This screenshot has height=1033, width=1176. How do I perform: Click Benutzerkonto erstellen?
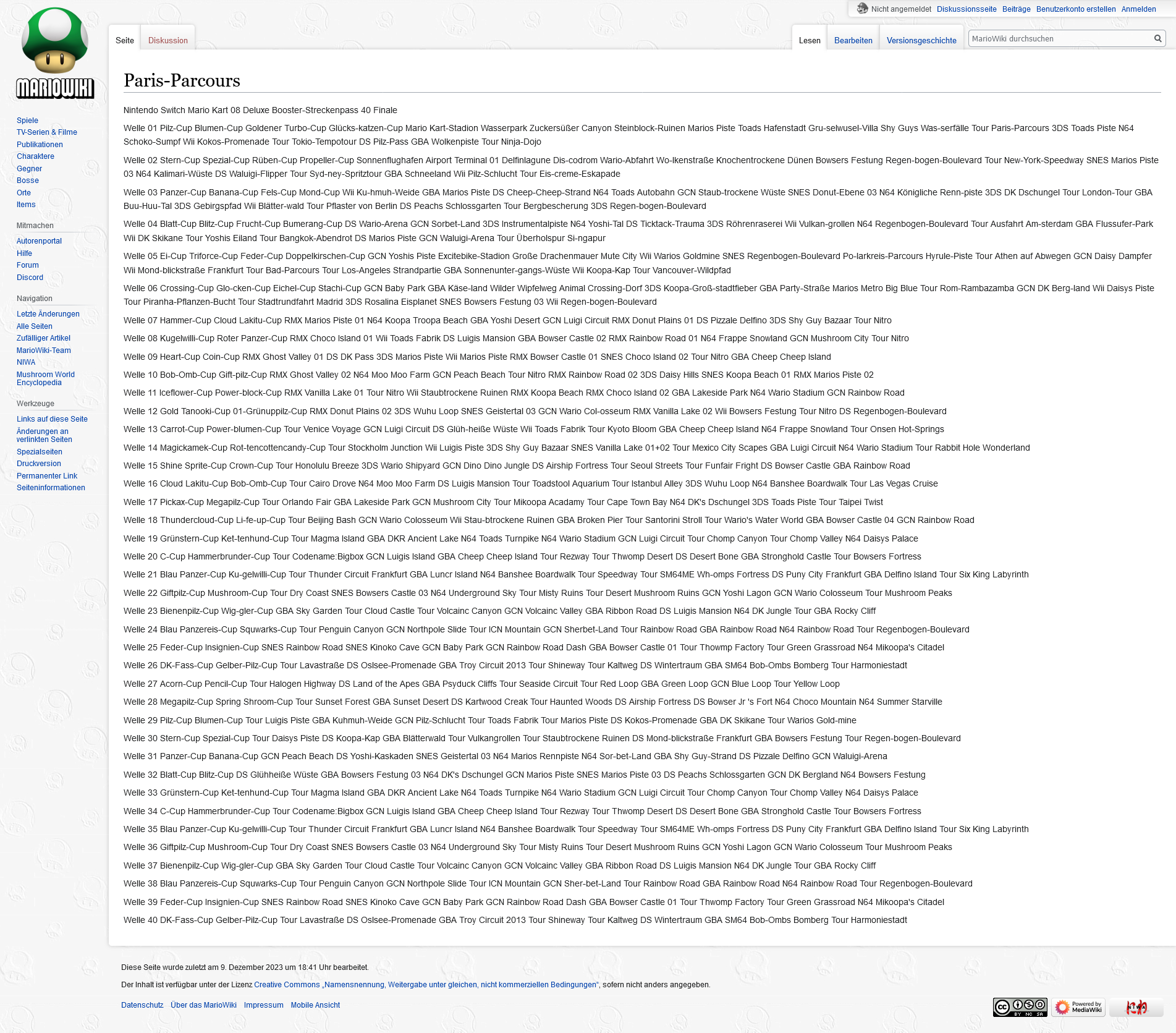point(1076,9)
